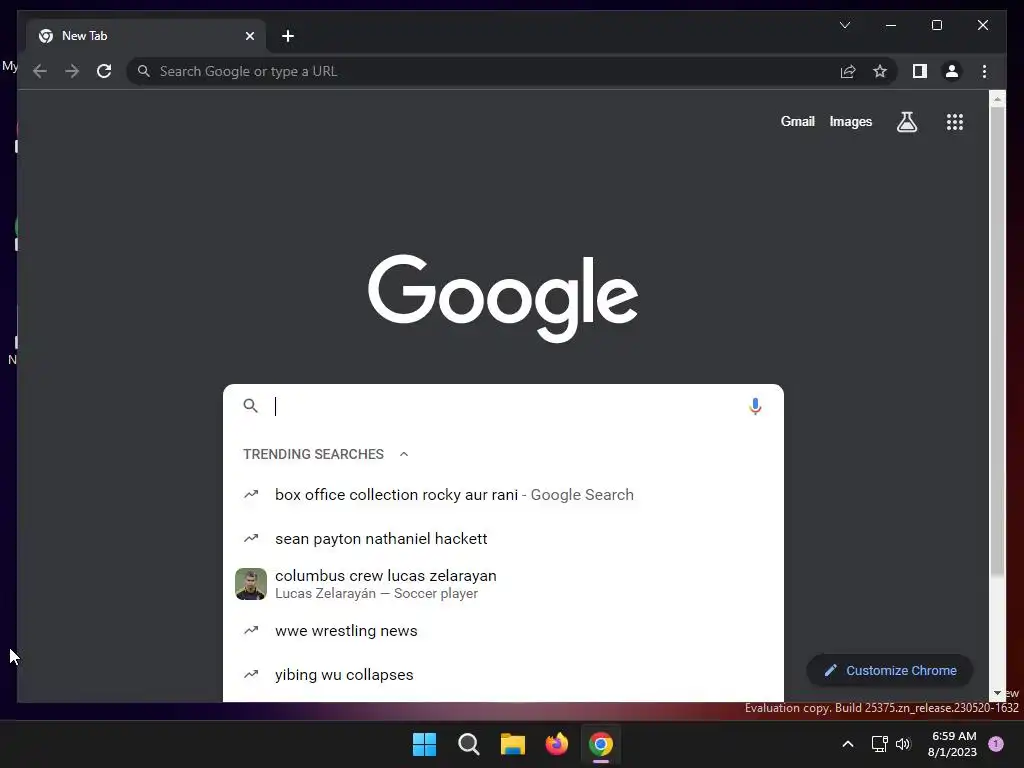Open the Windows Start menu
This screenshot has height=768, width=1024.
point(424,744)
